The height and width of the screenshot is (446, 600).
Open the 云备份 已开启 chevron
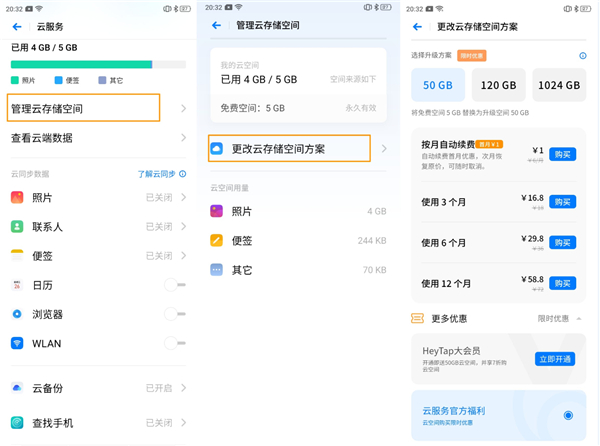(184, 388)
